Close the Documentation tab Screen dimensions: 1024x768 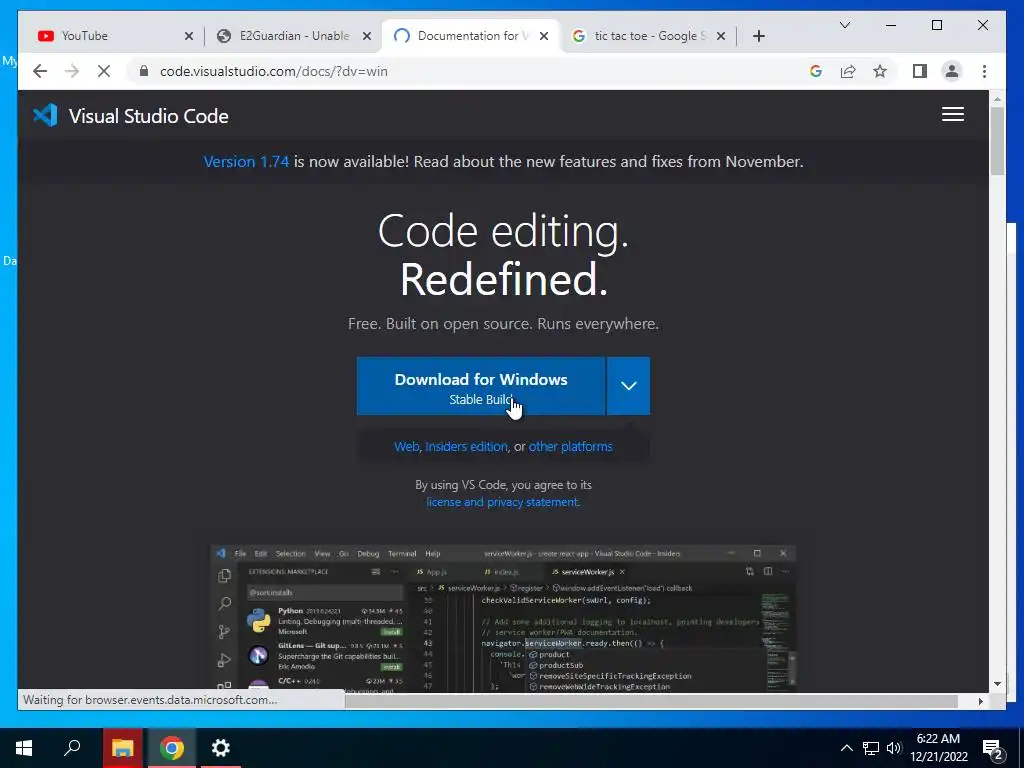tap(544, 36)
